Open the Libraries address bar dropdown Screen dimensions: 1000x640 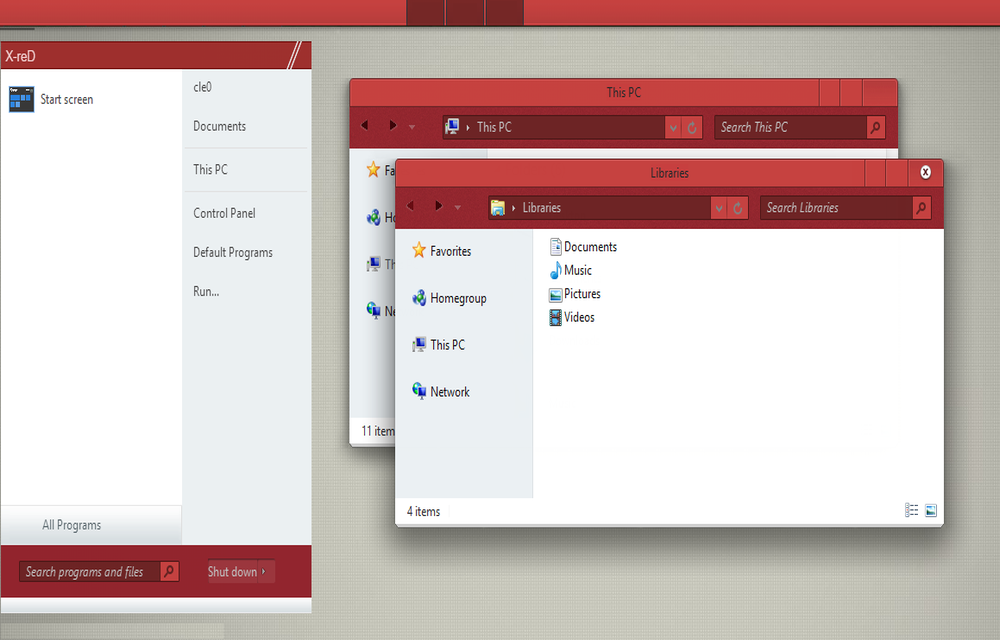[718, 207]
